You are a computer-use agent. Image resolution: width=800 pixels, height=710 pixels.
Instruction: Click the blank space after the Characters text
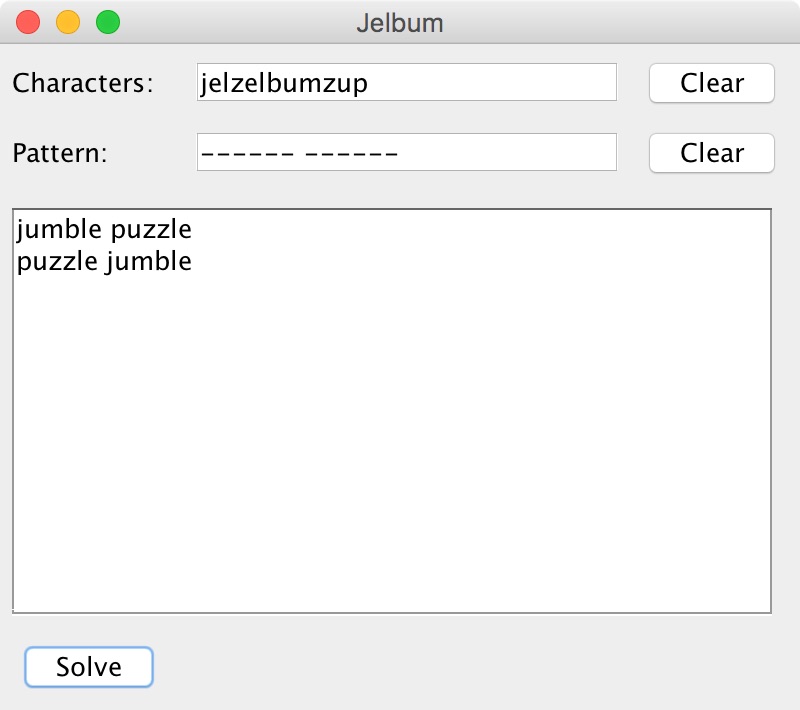[x=500, y=83]
